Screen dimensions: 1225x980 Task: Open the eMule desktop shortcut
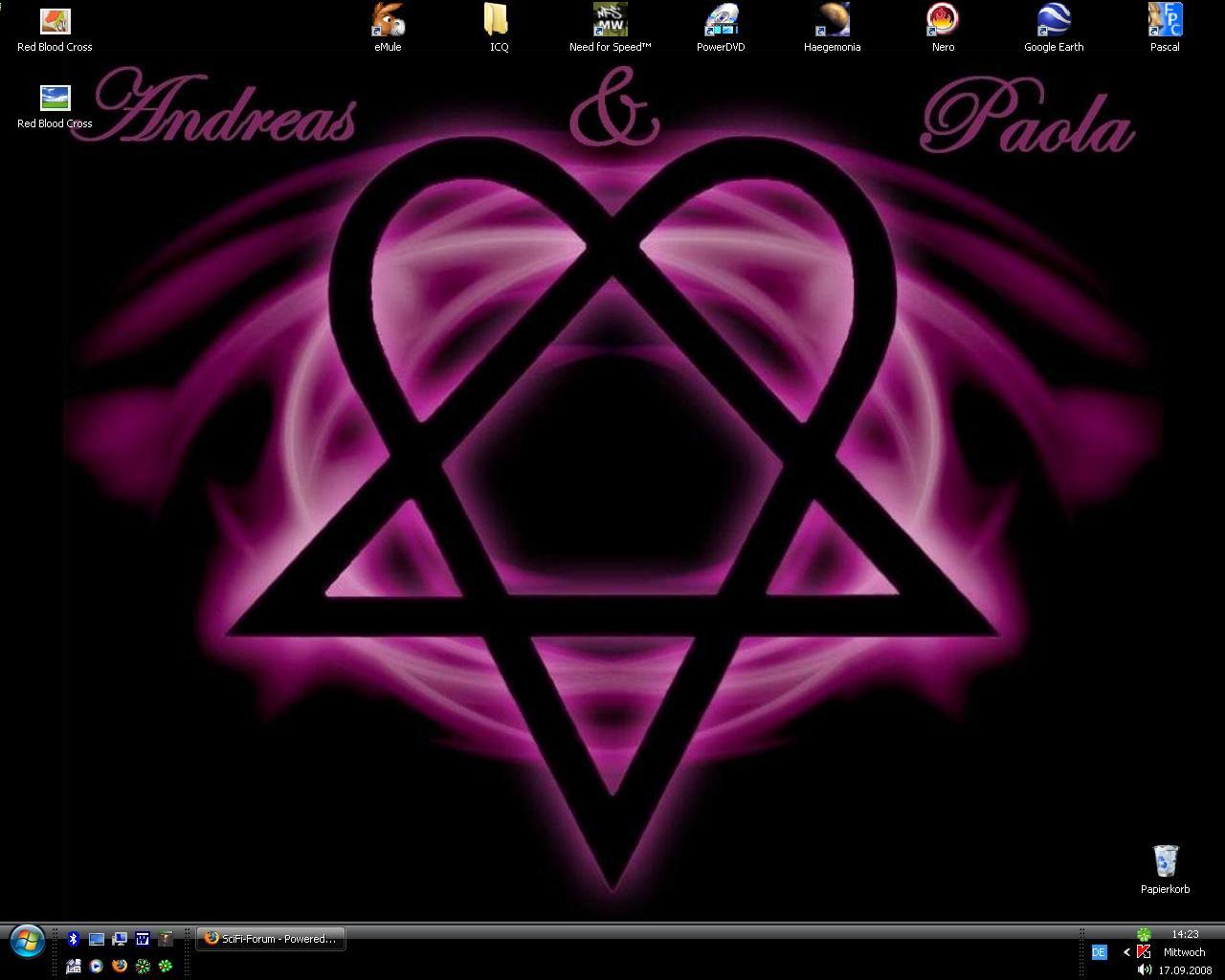[388, 21]
